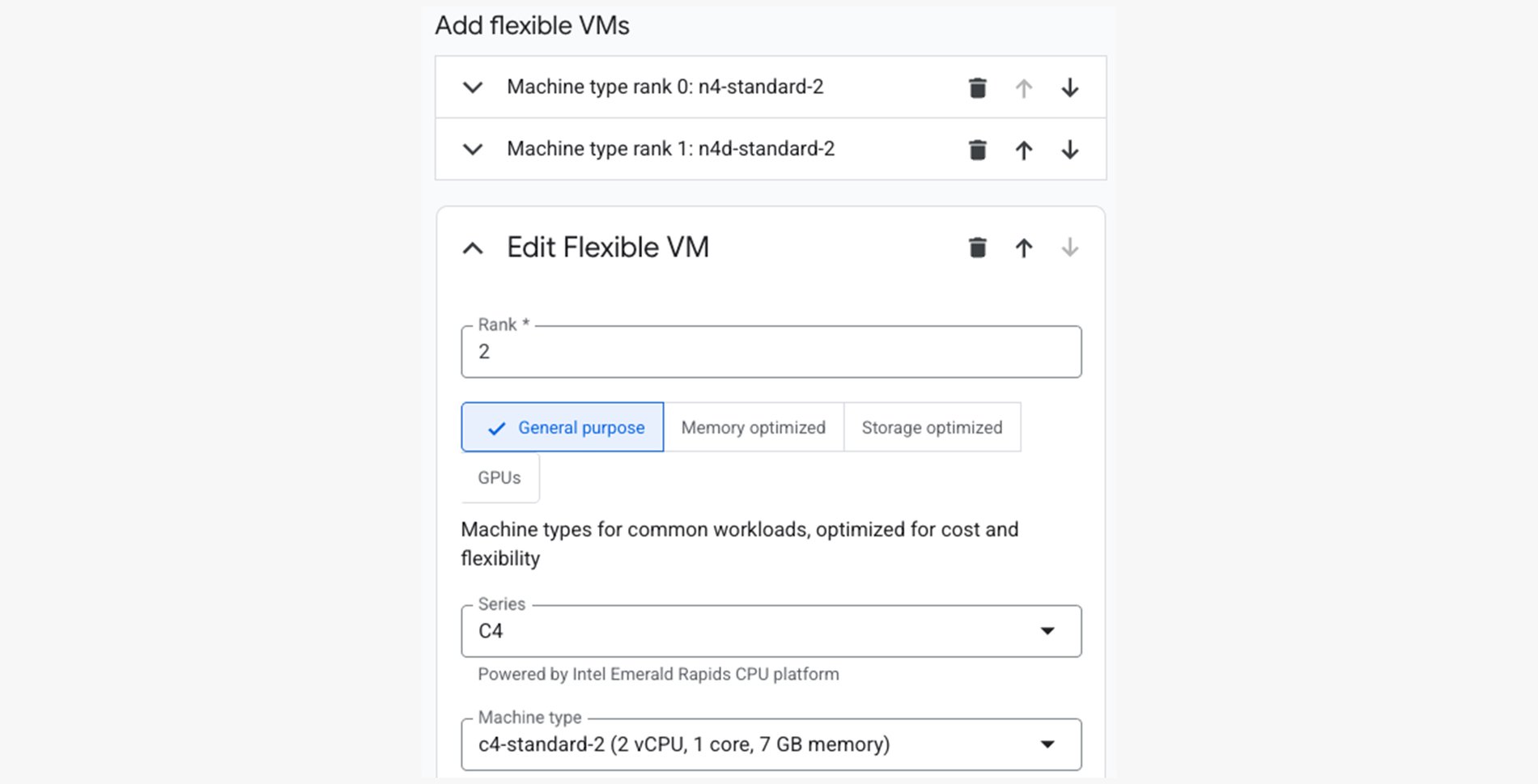Open the Series C4 dropdown
This screenshot has width=1538, height=784.
coord(771,631)
